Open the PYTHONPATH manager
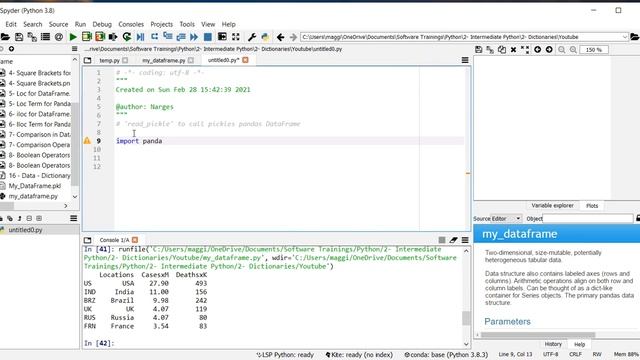The width and height of the screenshot is (640, 360). 265,37
